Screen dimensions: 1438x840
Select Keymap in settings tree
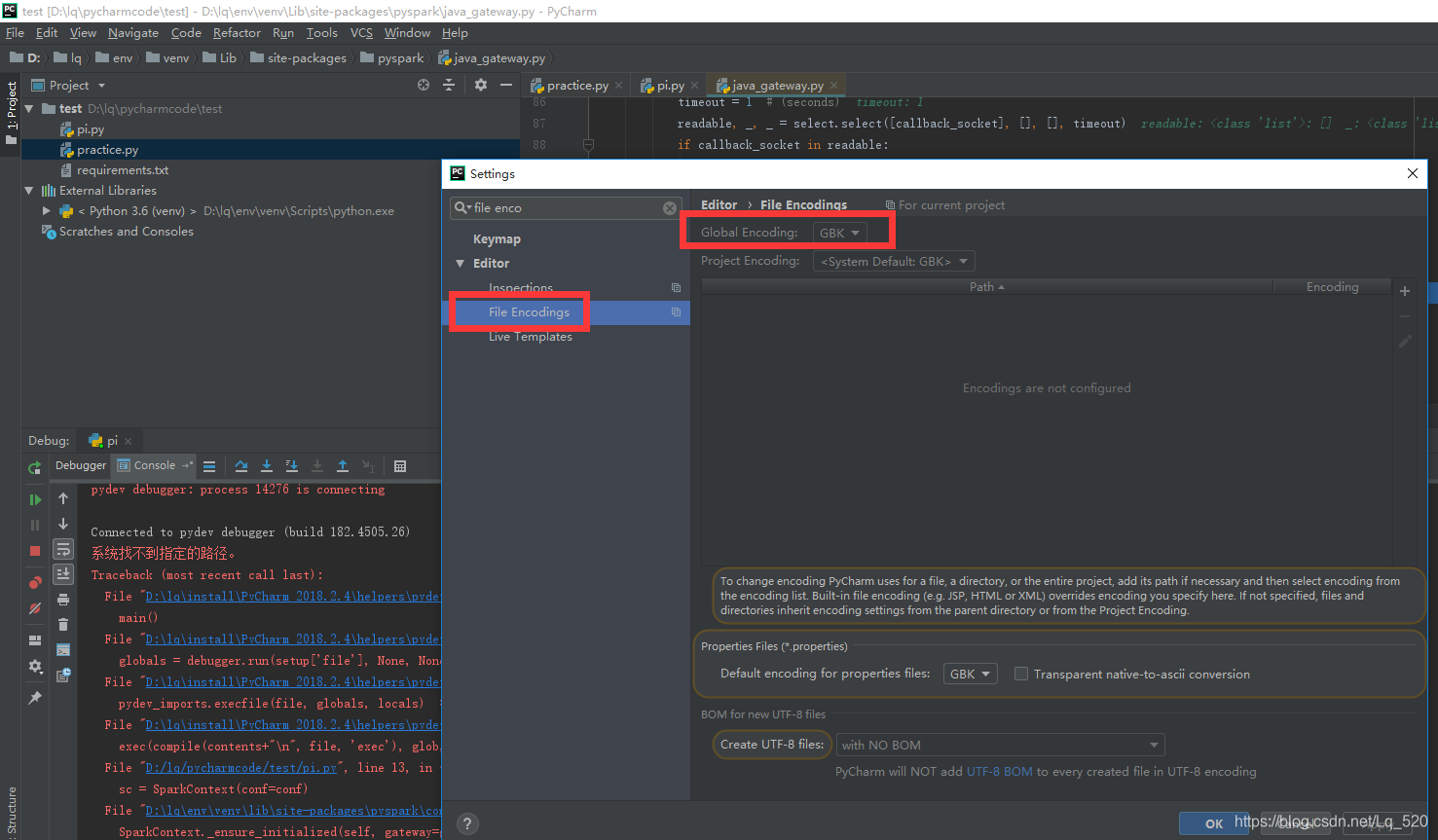coord(497,239)
